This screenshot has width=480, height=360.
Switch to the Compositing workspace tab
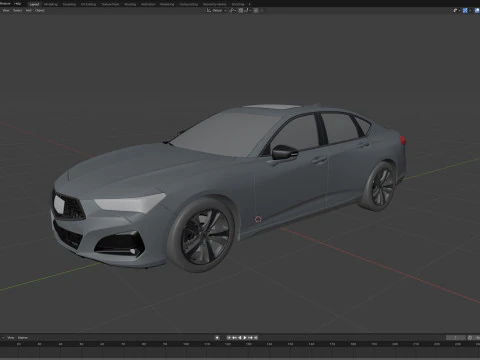(x=189, y=4)
